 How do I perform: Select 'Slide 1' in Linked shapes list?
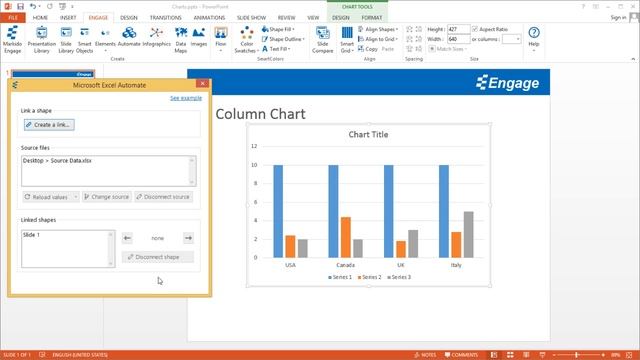(x=31, y=235)
